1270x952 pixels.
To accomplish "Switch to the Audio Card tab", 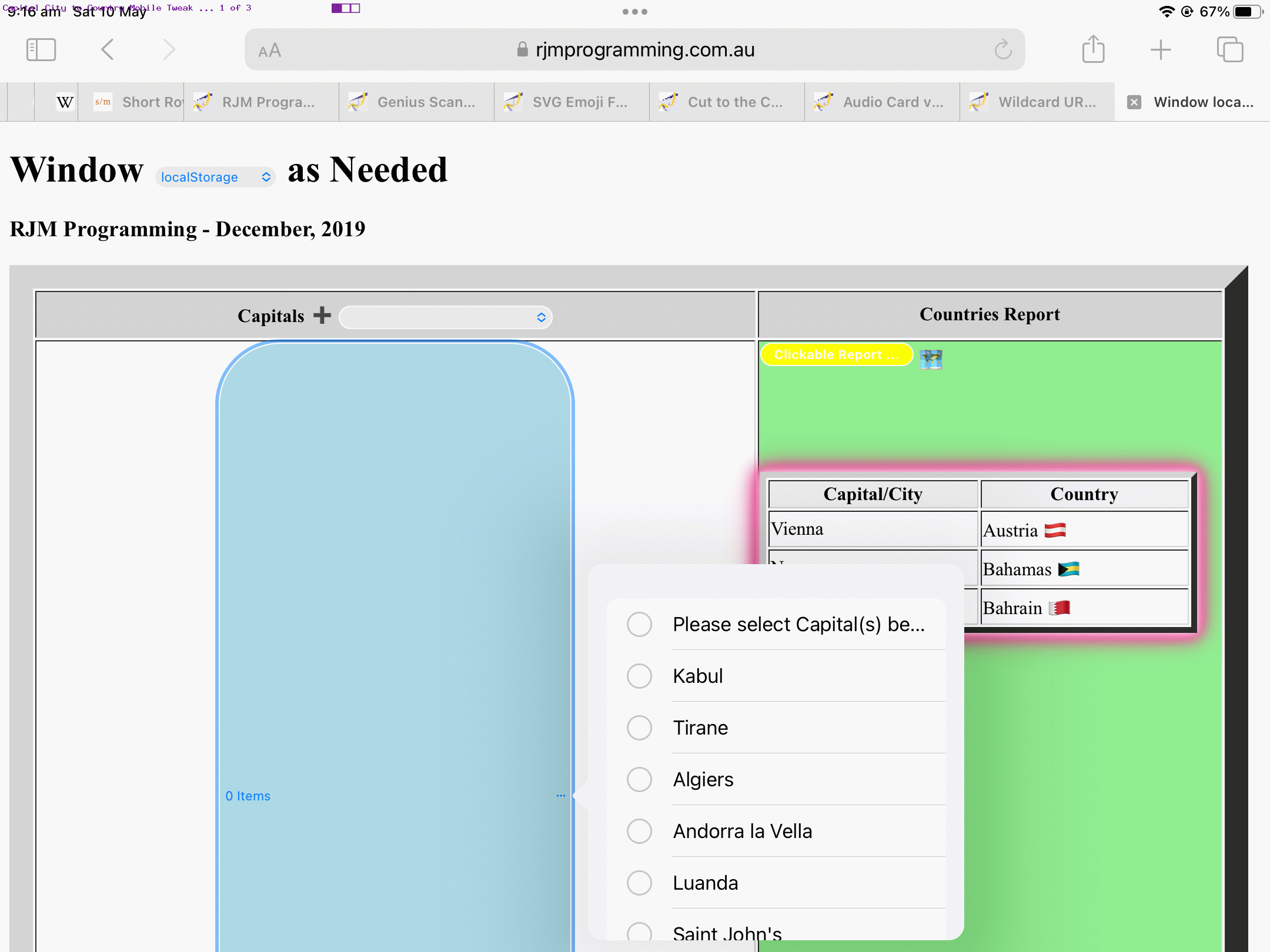I will pyautogui.click(x=882, y=102).
